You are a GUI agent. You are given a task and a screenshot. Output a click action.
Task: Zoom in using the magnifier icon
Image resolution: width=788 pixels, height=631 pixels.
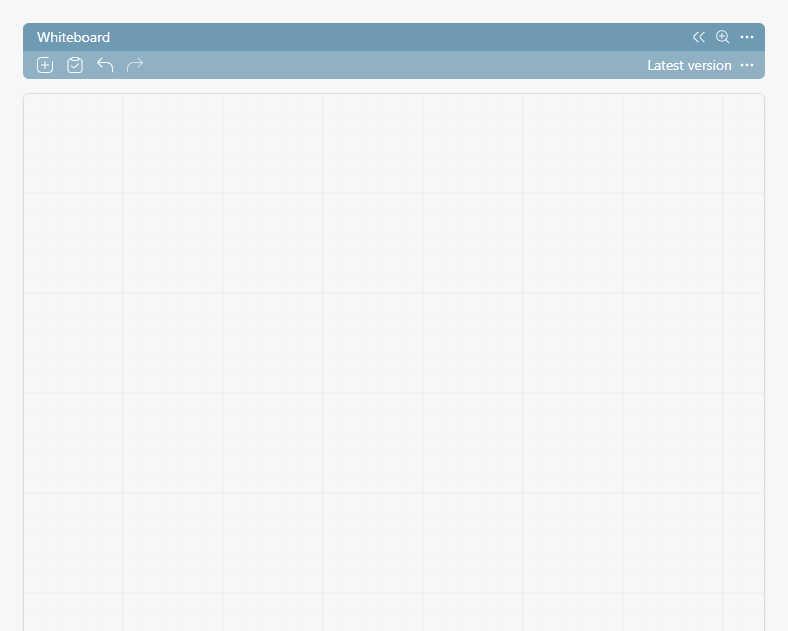tap(723, 37)
